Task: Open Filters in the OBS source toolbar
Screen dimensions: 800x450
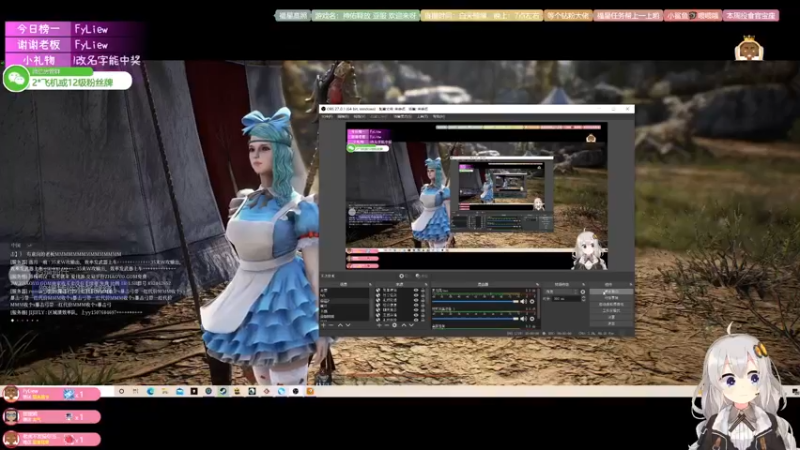Action: [x=421, y=276]
